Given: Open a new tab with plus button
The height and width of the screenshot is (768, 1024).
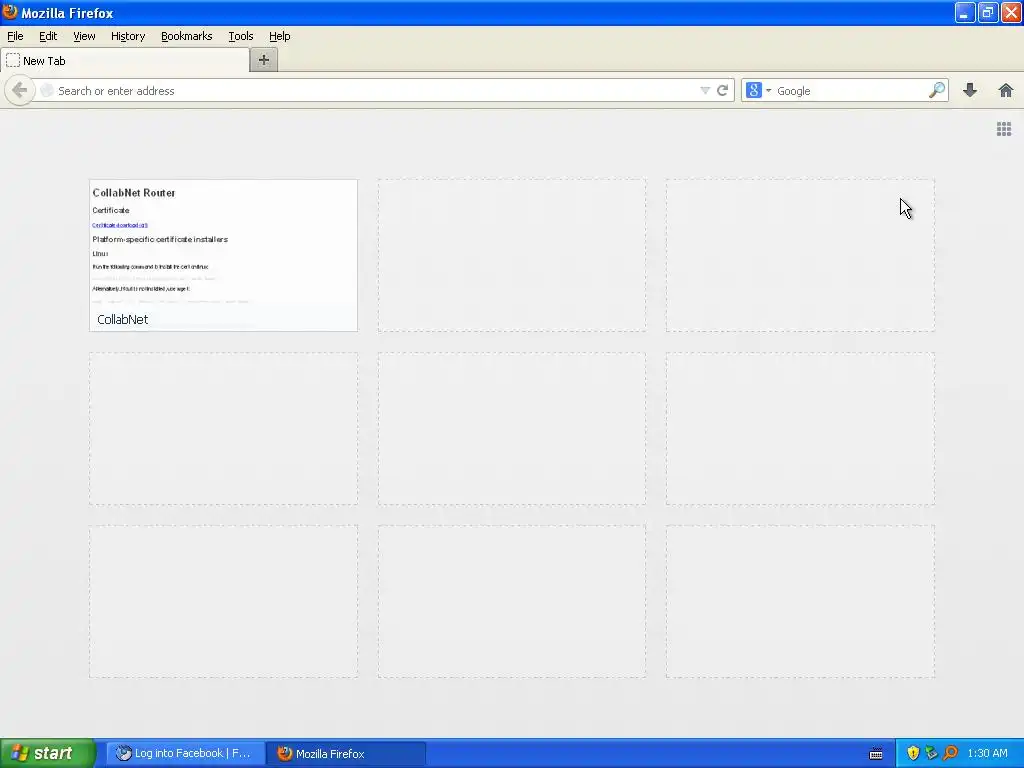Looking at the screenshot, I should (x=264, y=60).
